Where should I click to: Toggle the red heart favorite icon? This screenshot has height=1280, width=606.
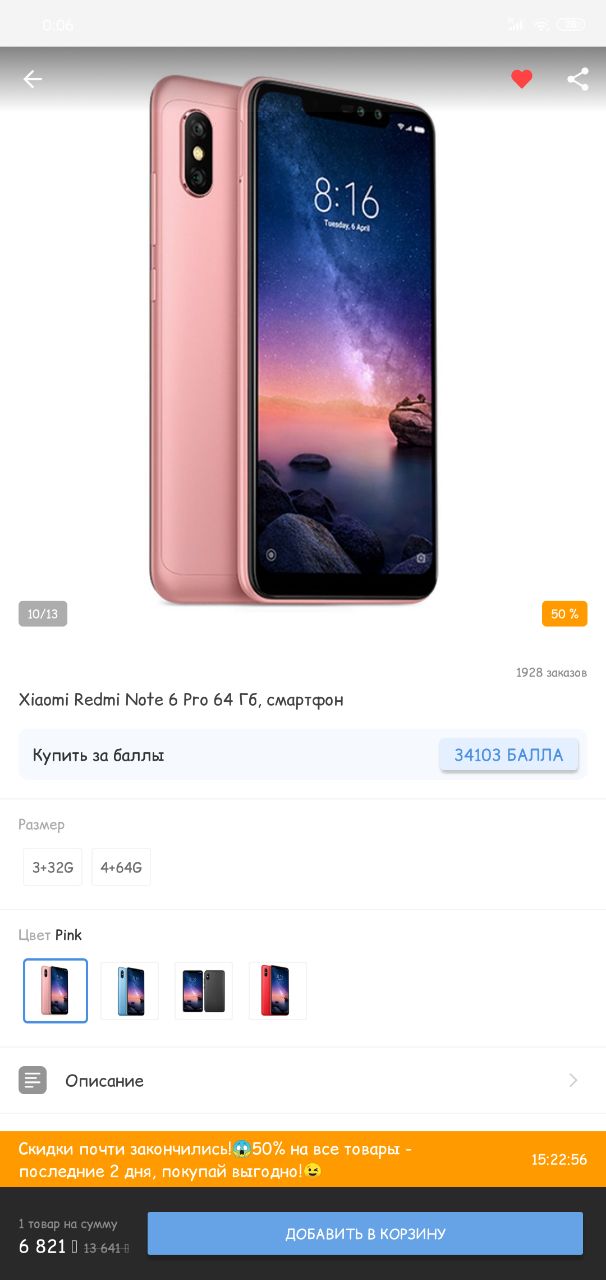click(x=522, y=79)
